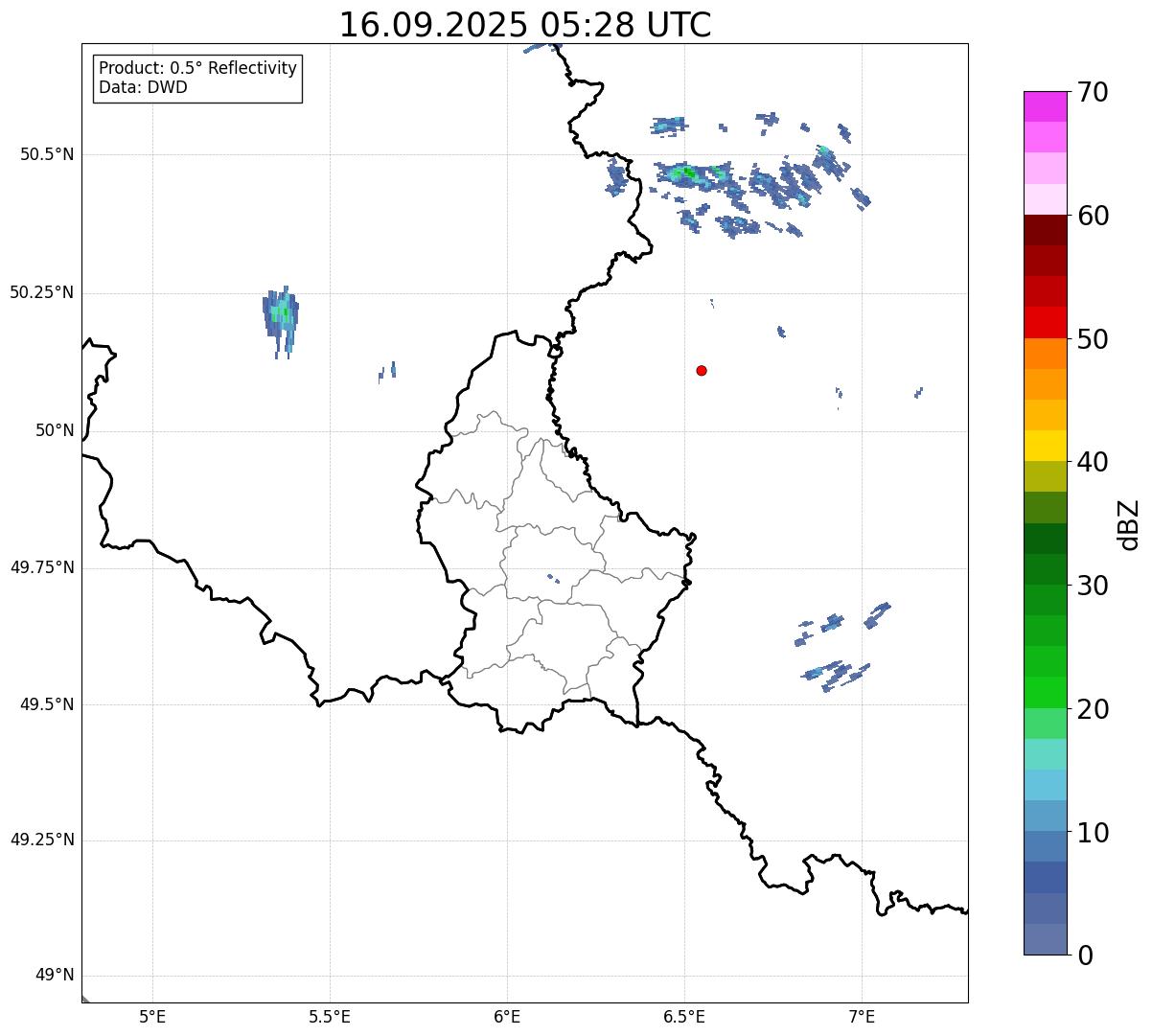Image resolution: width=1152 pixels, height=1036 pixels.
Task: Click the 7°E longitude axis label
Action: point(862,1017)
